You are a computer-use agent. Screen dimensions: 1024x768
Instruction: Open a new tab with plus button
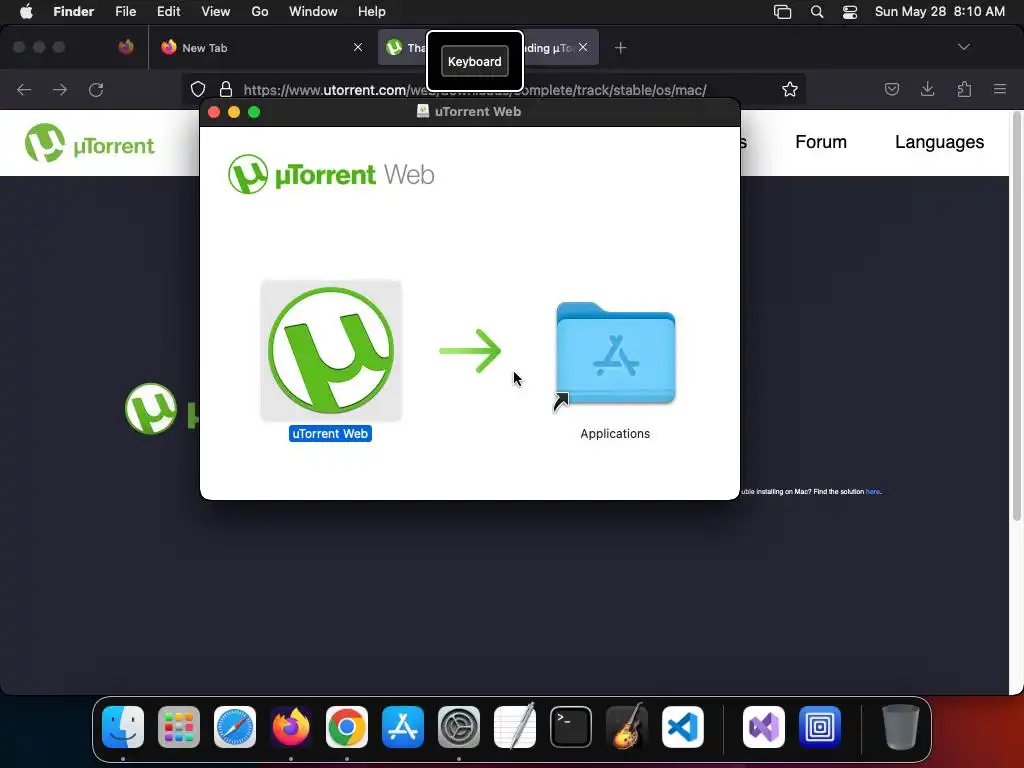tap(620, 48)
